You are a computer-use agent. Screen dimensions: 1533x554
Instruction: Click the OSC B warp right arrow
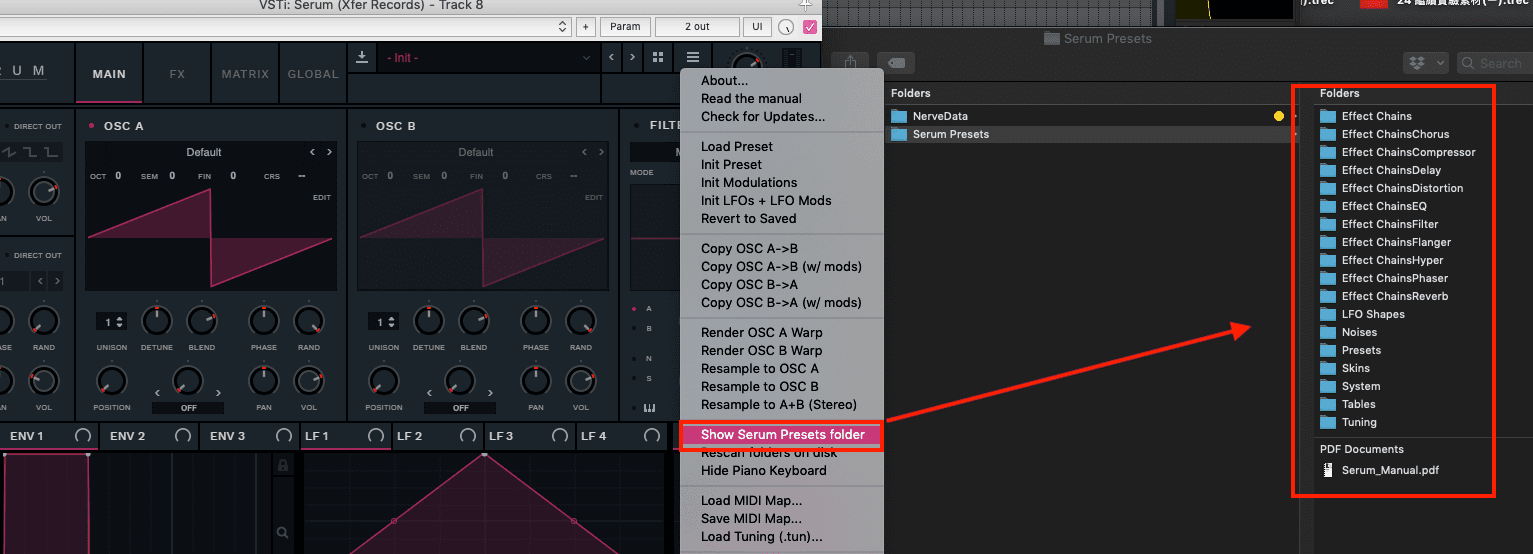click(490, 393)
